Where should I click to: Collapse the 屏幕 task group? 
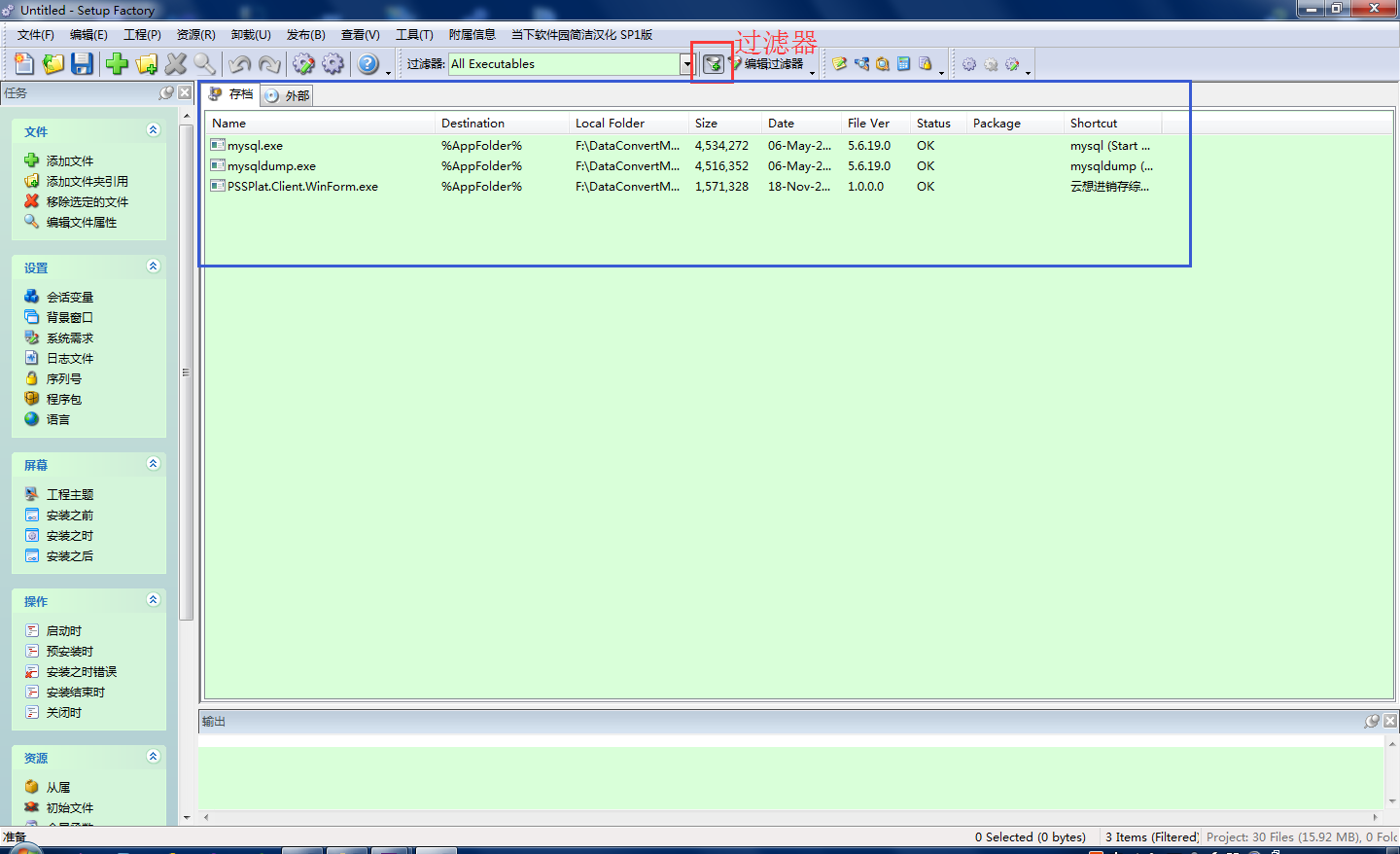(x=153, y=464)
